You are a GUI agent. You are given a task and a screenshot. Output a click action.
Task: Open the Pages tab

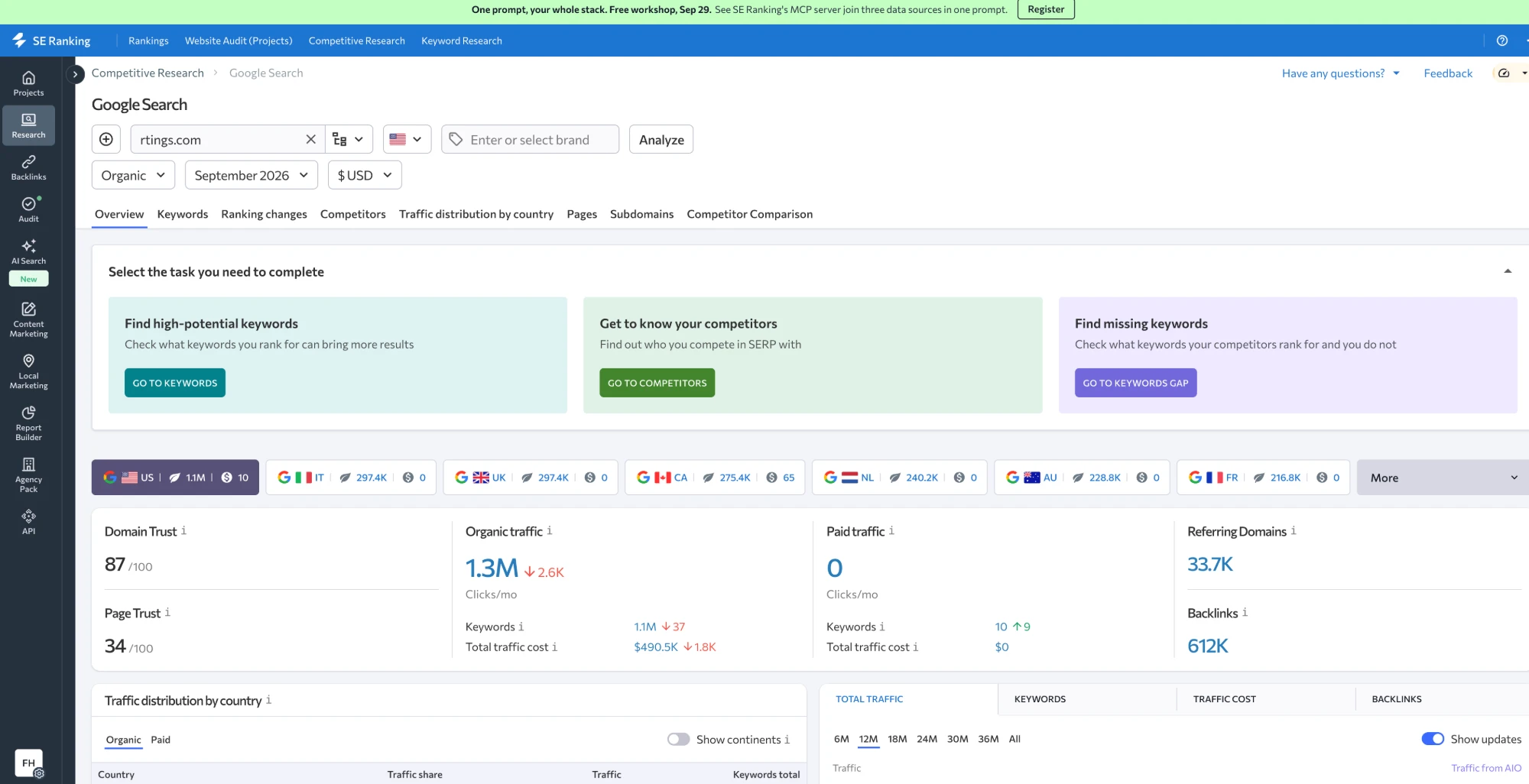click(x=582, y=214)
